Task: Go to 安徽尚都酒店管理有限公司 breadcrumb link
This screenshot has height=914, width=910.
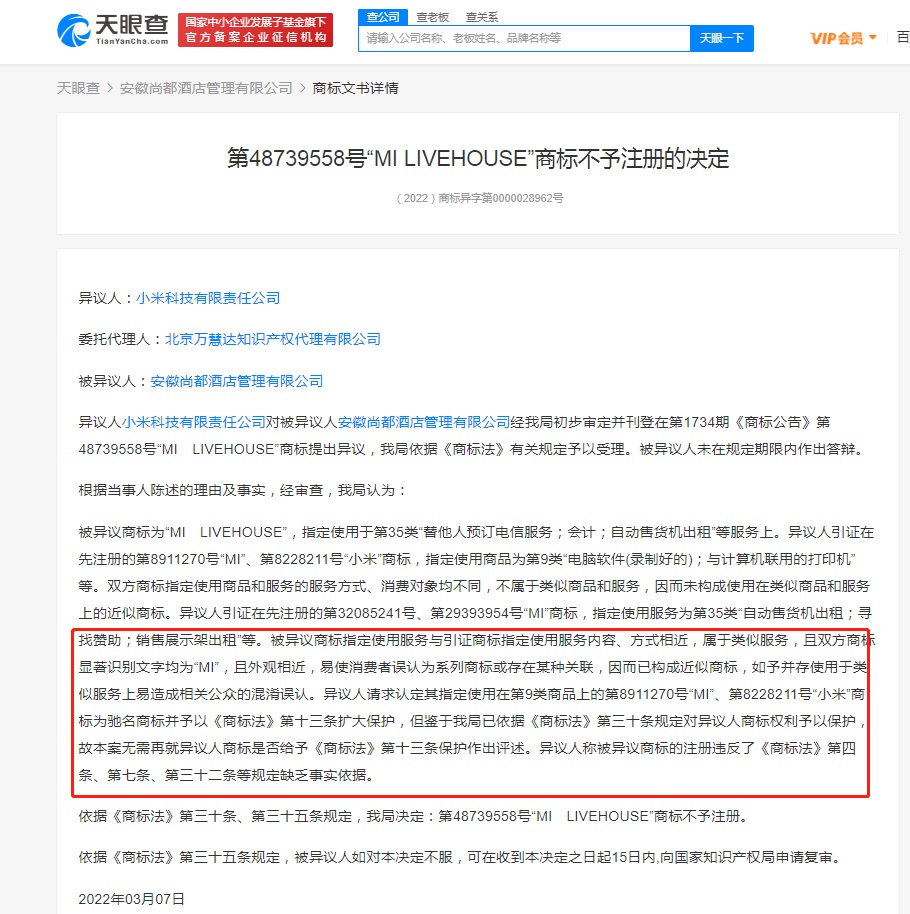Action: click(206, 88)
